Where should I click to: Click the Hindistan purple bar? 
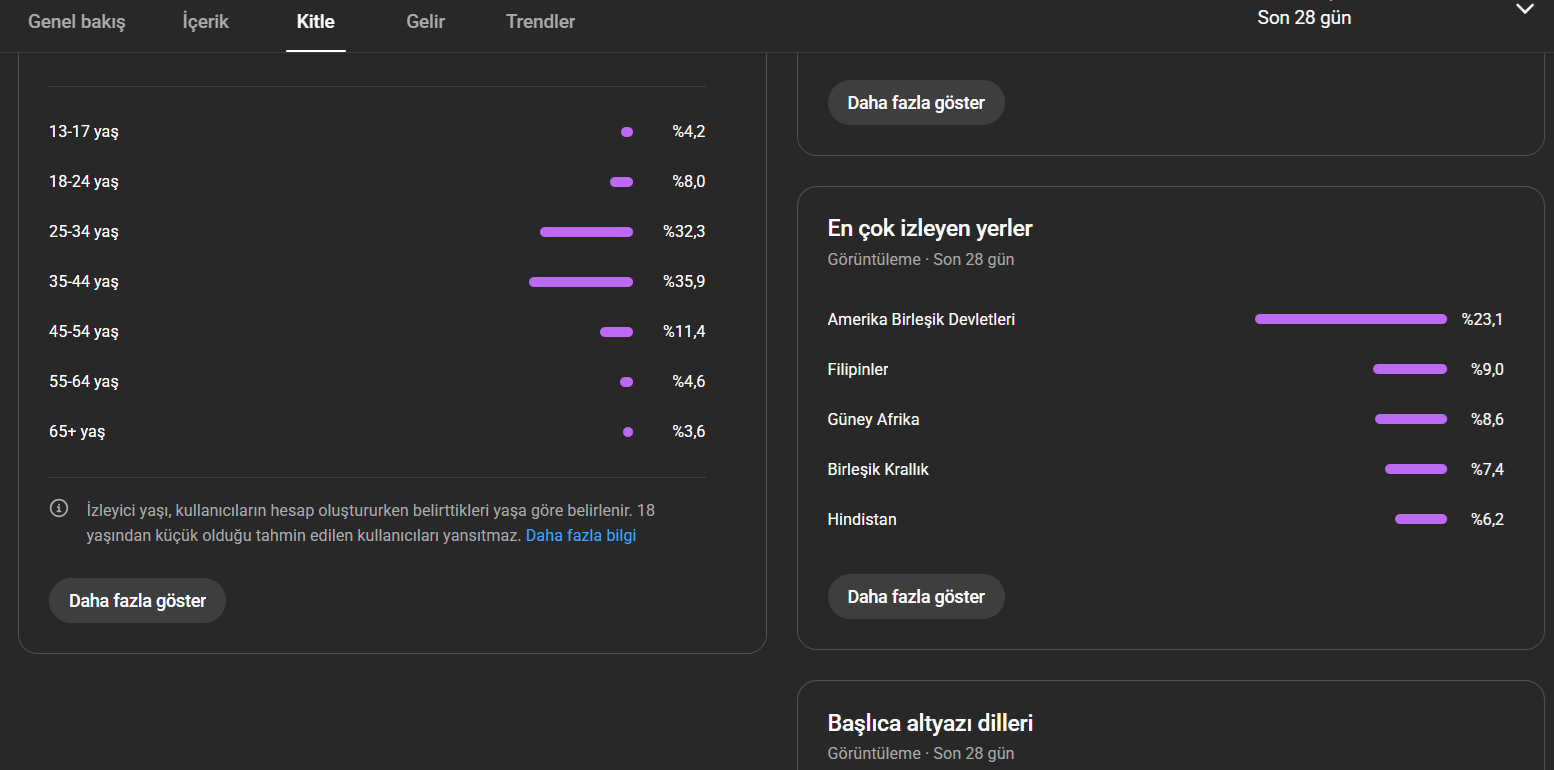(1421, 519)
